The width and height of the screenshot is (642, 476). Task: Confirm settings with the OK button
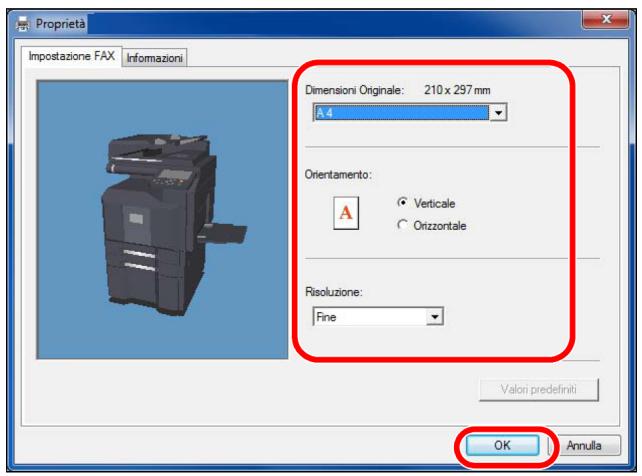pos(502,445)
